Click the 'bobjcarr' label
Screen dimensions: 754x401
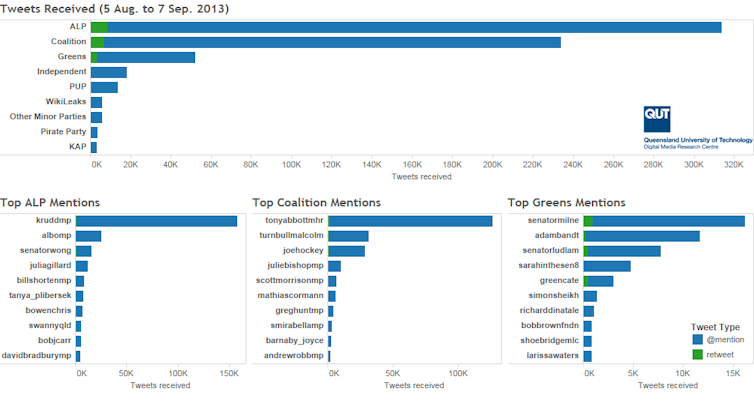click(x=54, y=340)
